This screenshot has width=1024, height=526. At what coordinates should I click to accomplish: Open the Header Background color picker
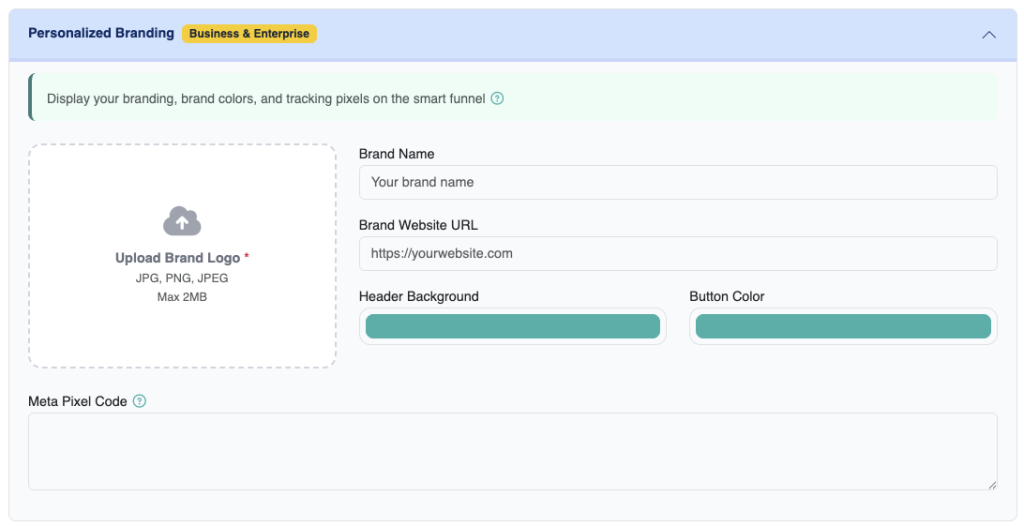512,327
